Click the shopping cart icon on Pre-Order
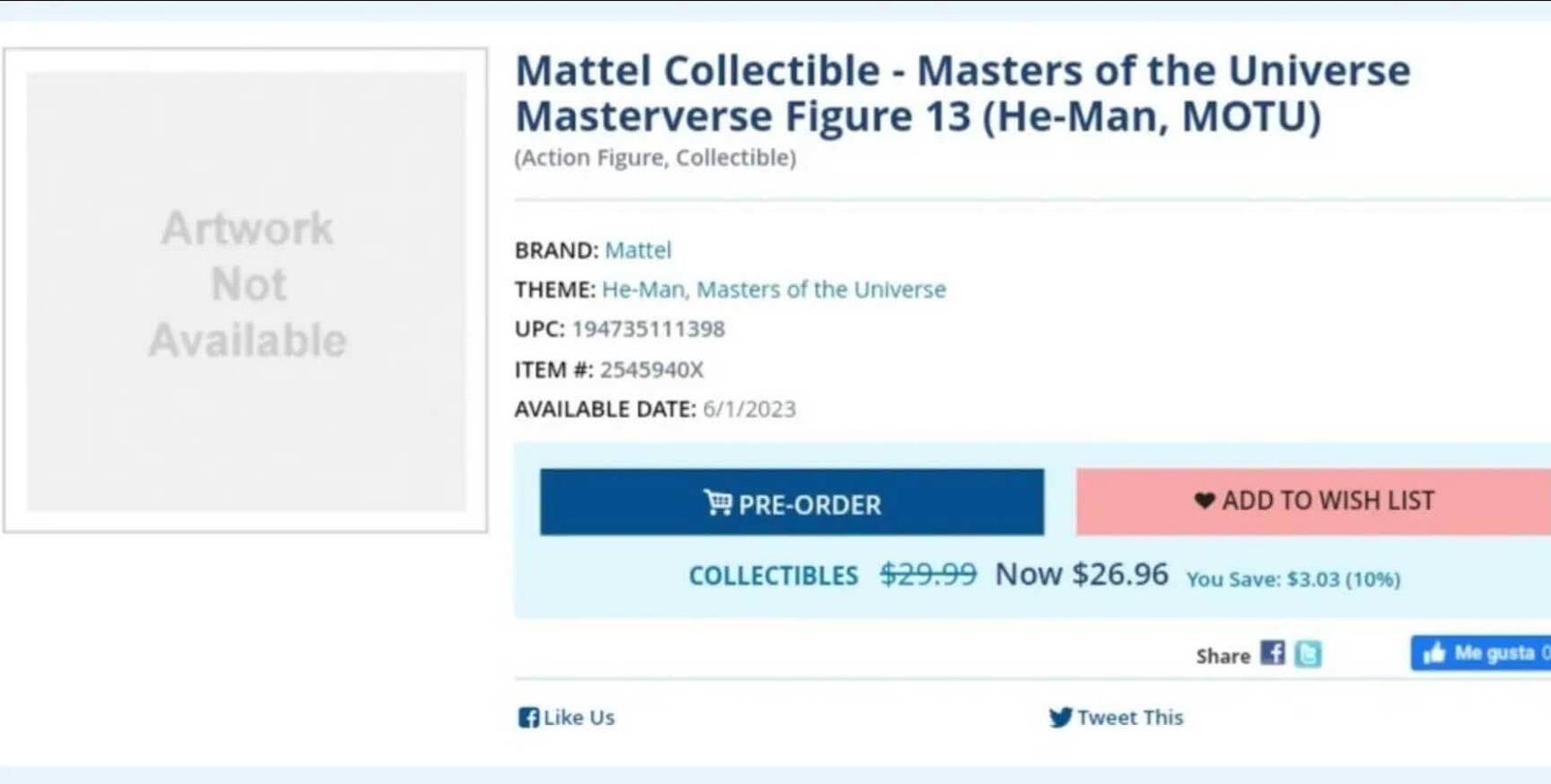Image resolution: width=1551 pixels, height=784 pixels. 717,503
